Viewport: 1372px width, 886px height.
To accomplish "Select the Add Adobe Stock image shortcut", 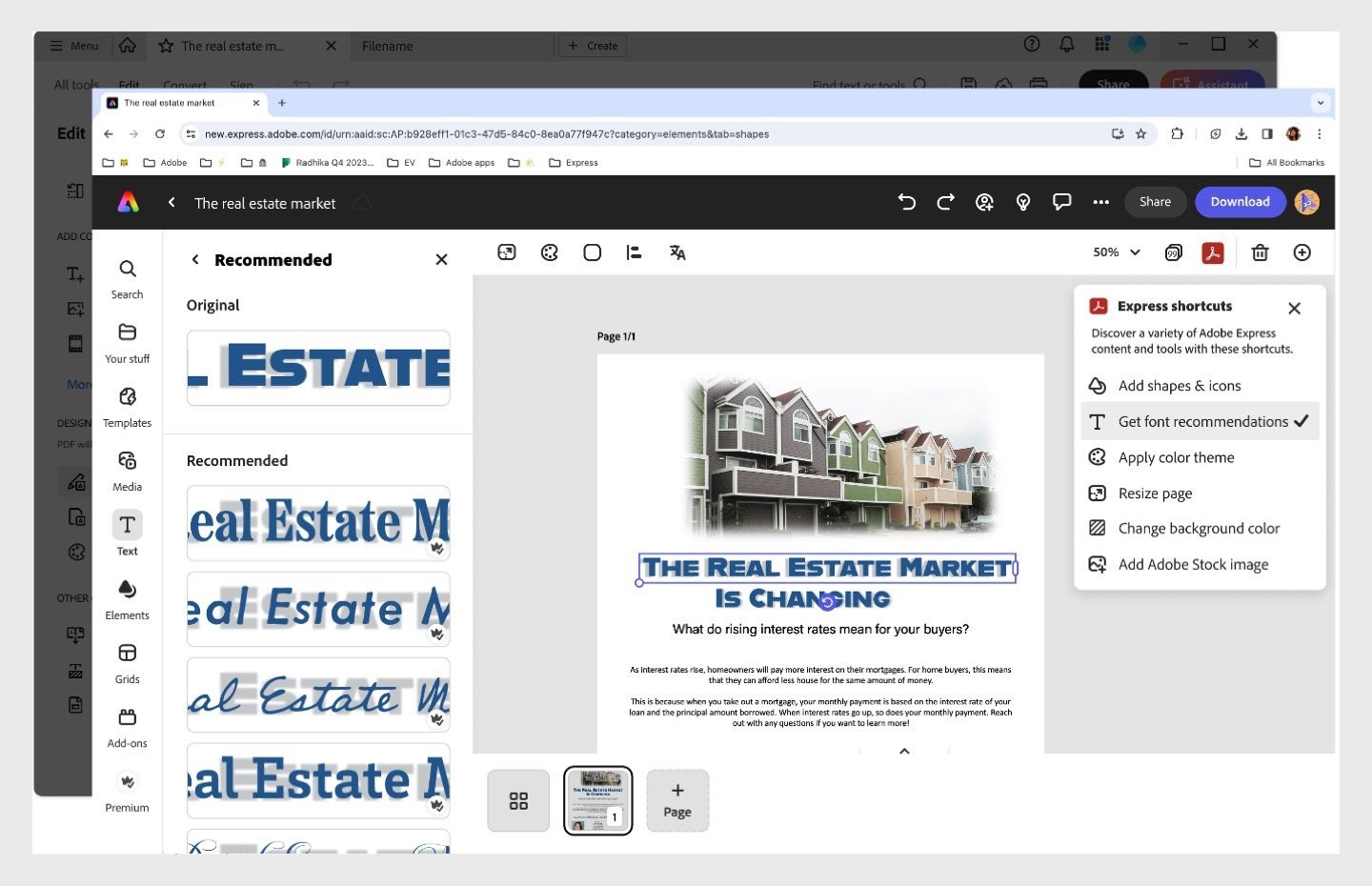I will tap(1193, 564).
